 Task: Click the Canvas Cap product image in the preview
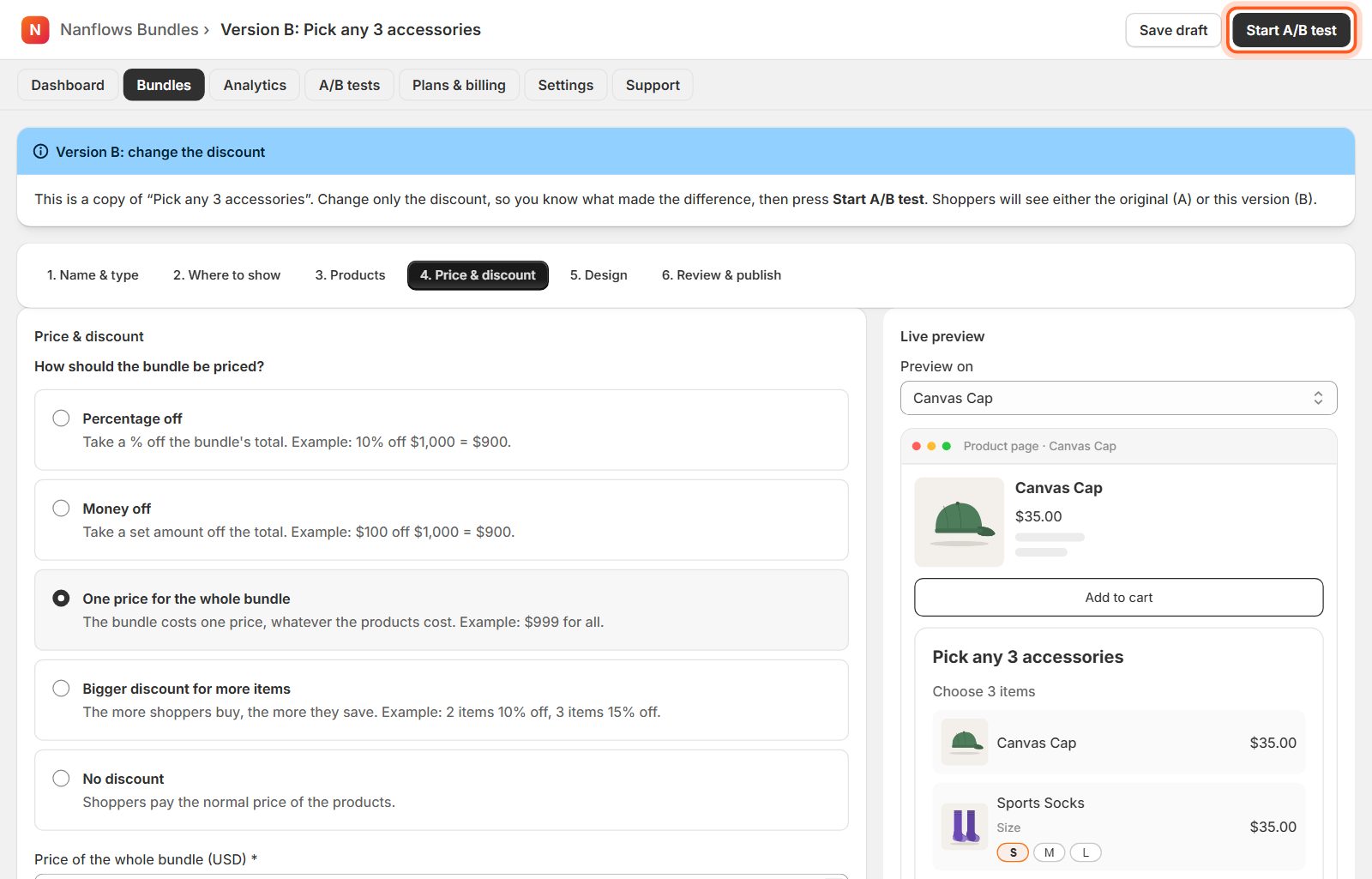960,522
